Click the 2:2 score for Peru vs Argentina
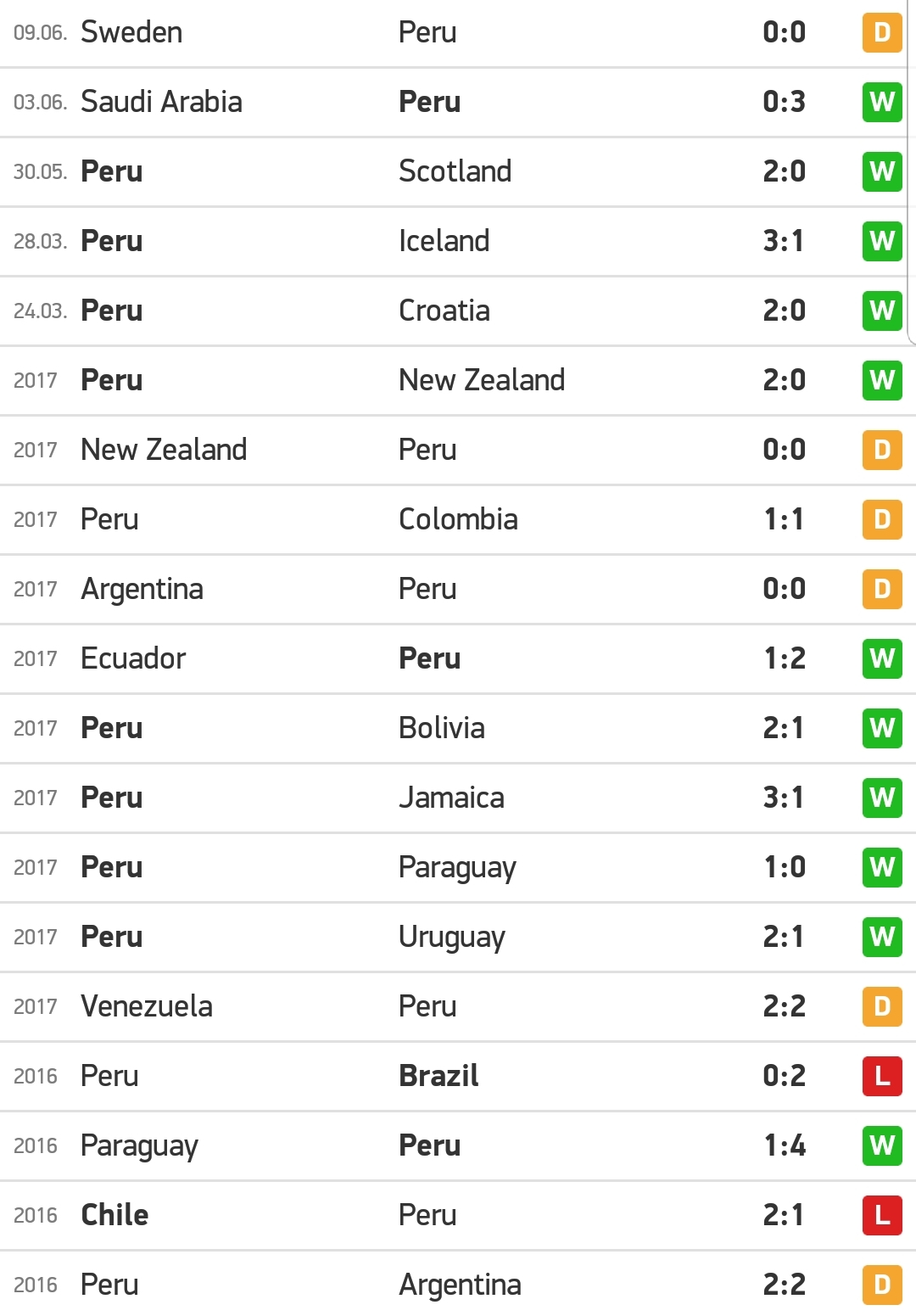Image resolution: width=916 pixels, height=1316 pixels. (x=784, y=1285)
